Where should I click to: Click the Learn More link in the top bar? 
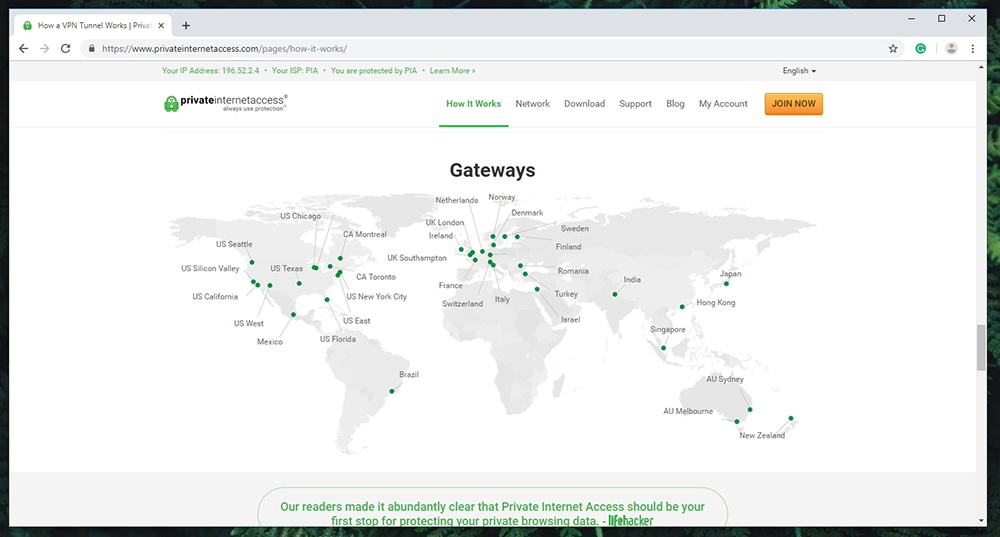452,71
